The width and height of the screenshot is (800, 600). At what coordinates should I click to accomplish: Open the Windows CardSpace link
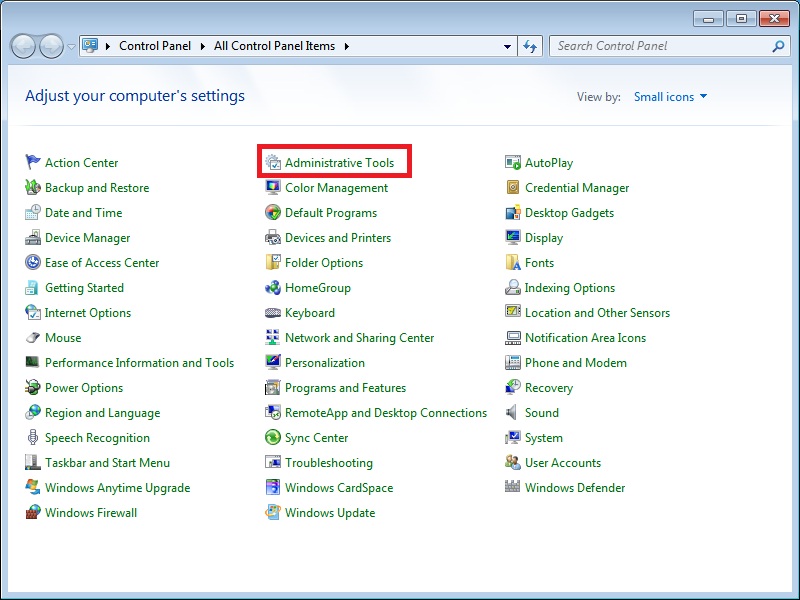339,488
